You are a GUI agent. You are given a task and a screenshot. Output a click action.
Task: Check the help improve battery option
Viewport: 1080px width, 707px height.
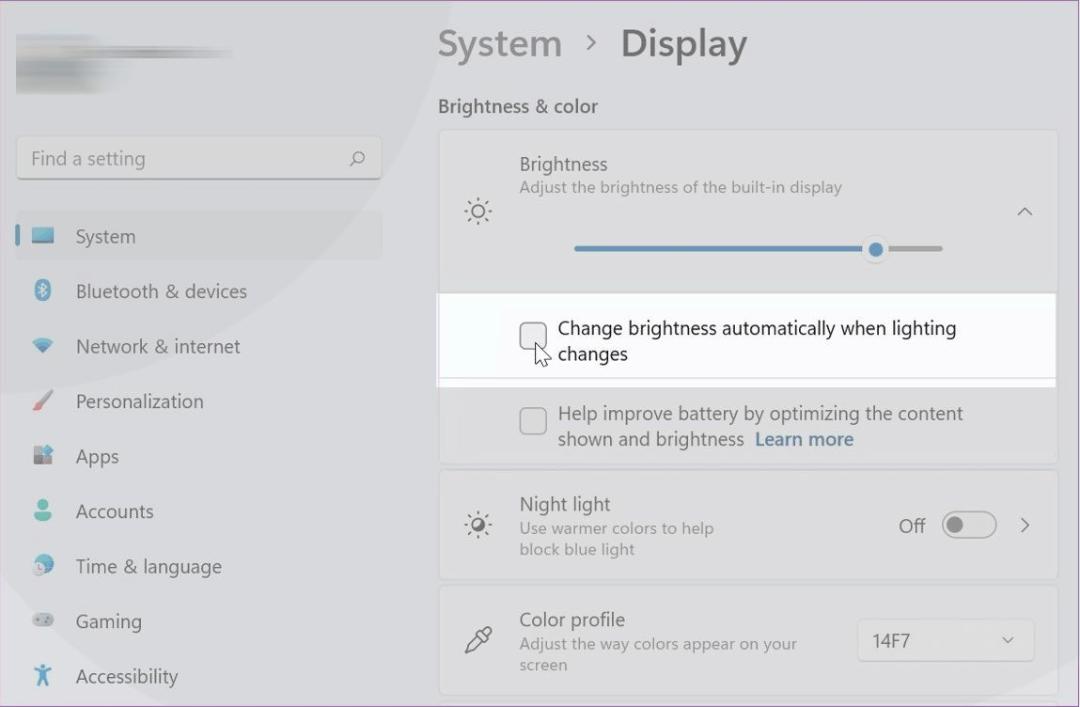533,421
